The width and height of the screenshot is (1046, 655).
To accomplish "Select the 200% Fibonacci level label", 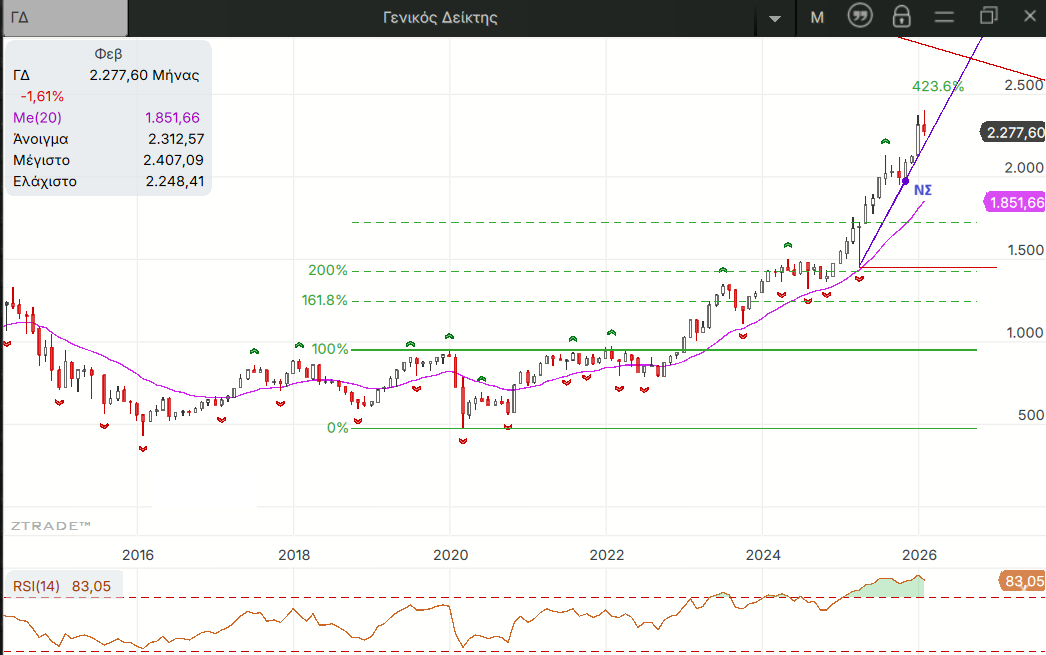I will pyautogui.click(x=328, y=270).
